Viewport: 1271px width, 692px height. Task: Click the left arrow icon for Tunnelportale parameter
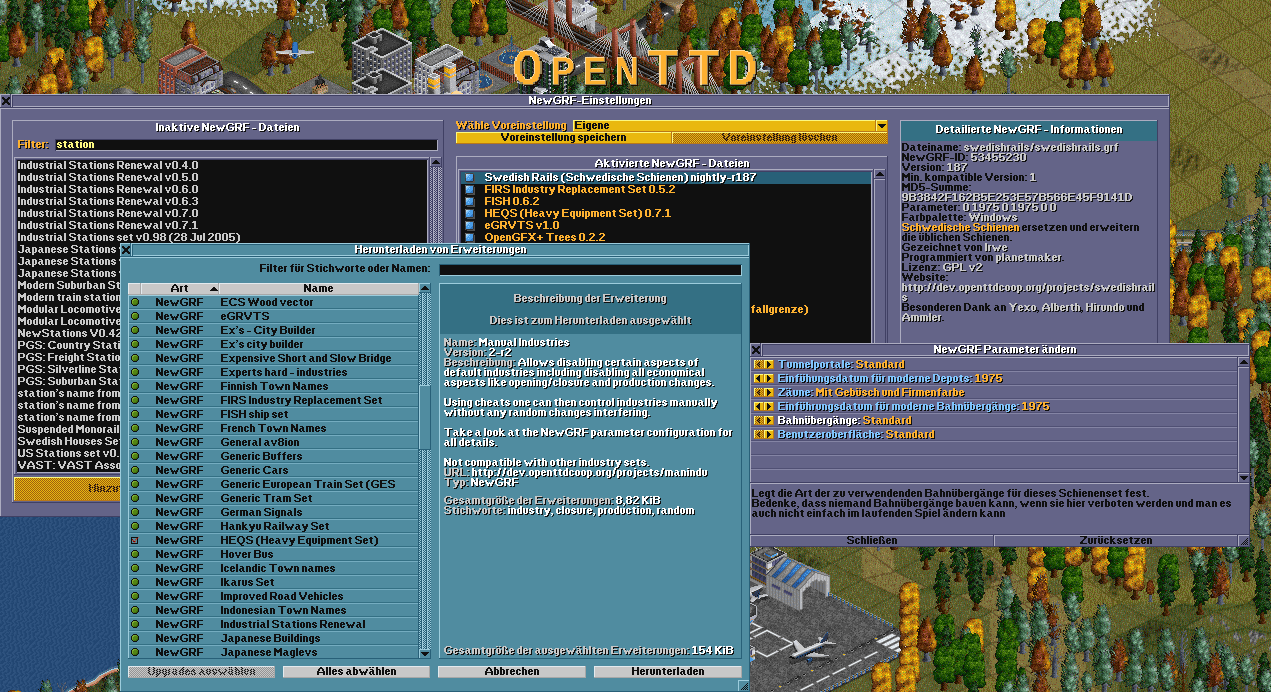[757, 364]
